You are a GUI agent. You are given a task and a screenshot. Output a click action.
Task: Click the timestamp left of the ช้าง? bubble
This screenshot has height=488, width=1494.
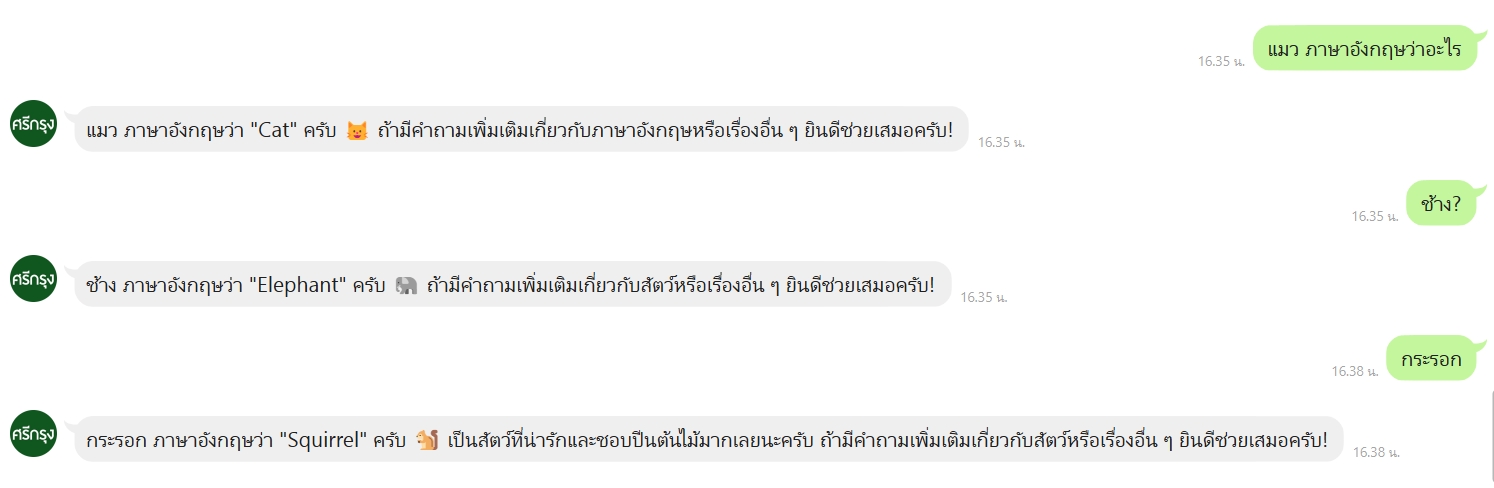coord(1375,216)
